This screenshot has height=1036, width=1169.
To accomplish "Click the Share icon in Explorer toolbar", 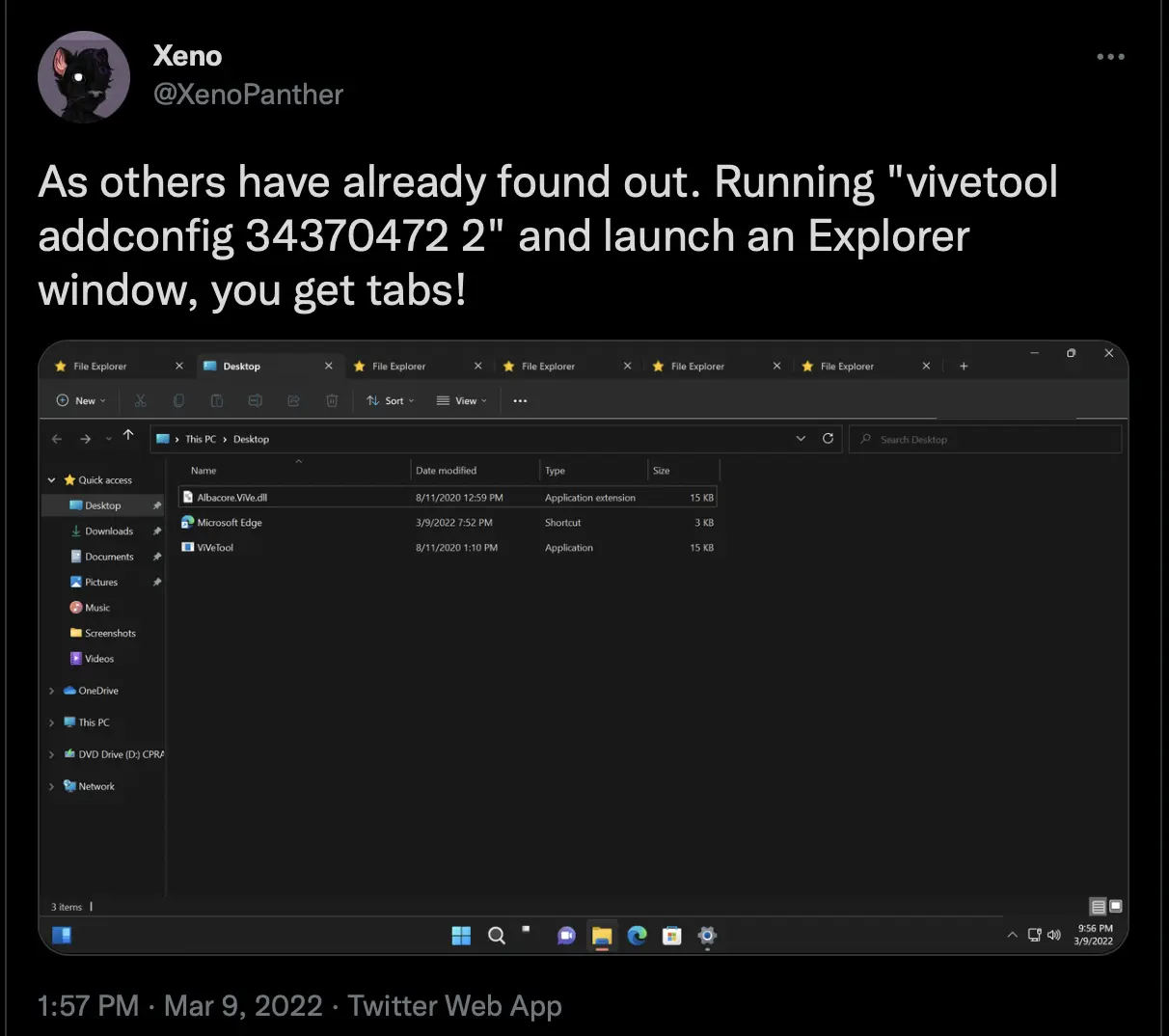I will (293, 400).
